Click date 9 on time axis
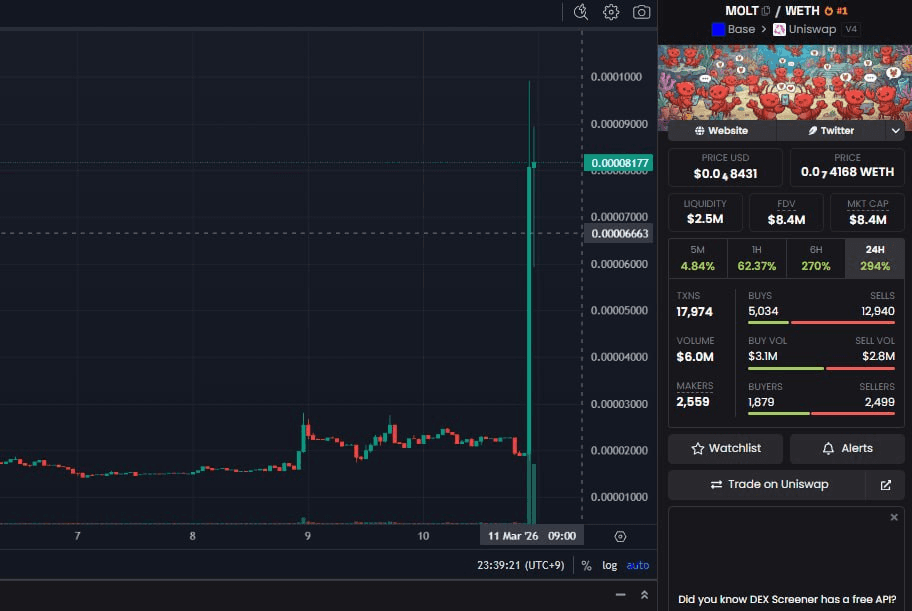The image size is (912, 611). 308,536
